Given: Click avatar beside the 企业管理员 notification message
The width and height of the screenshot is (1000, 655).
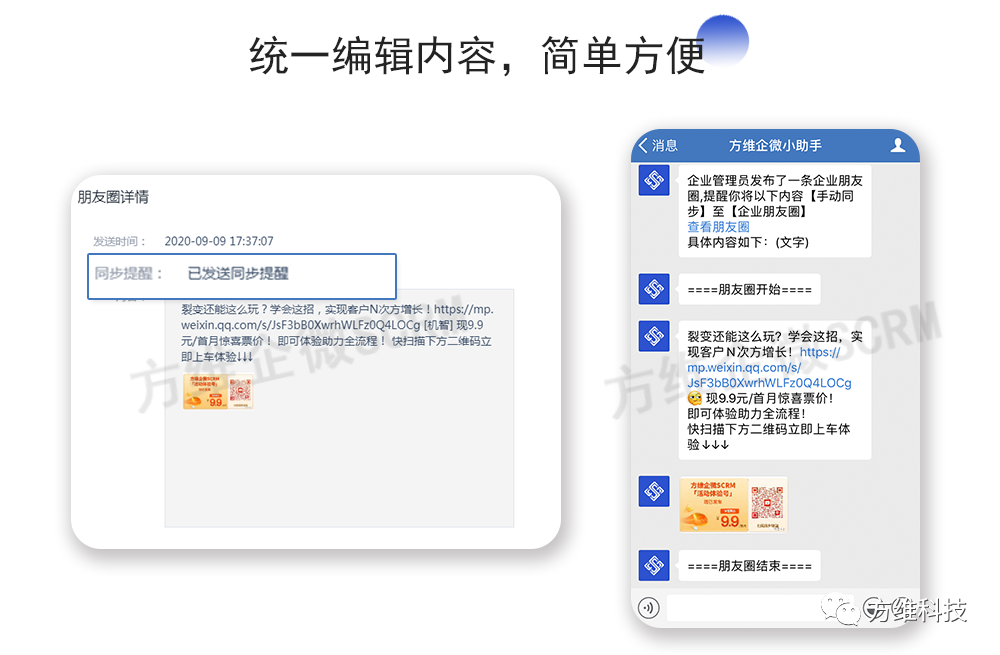Looking at the screenshot, I should (654, 181).
